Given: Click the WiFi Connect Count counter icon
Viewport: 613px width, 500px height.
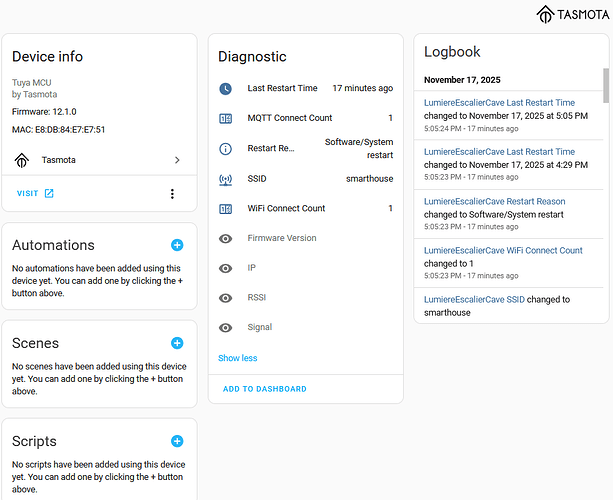Looking at the screenshot, I should (x=226, y=209).
